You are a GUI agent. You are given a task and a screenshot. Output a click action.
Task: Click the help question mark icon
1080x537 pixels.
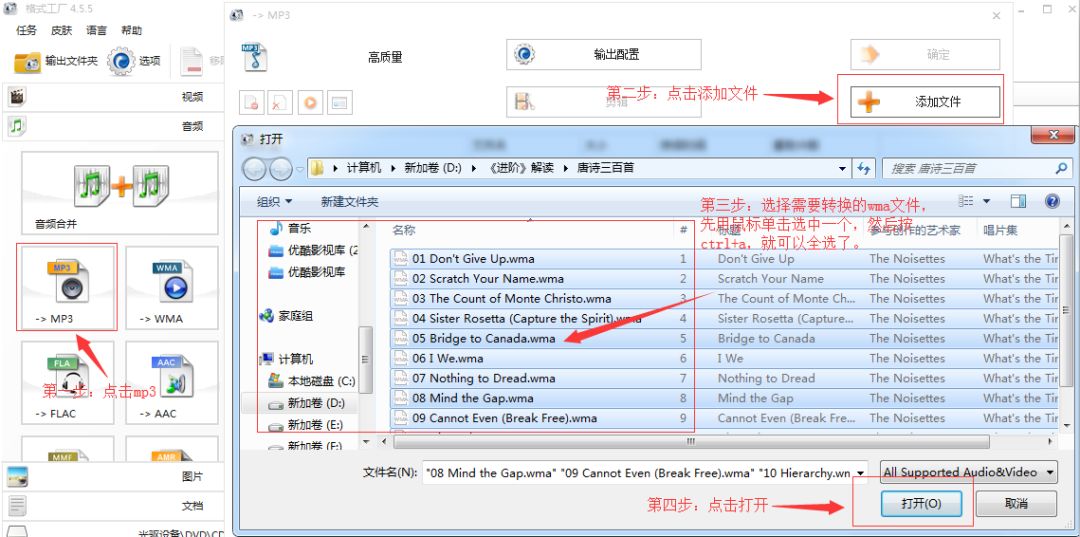point(1052,201)
